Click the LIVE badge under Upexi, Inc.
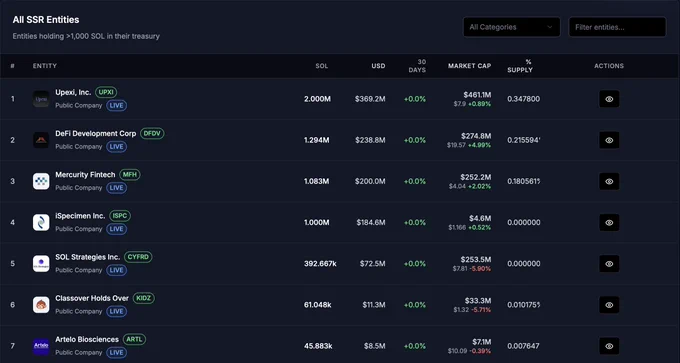The height and width of the screenshot is (363, 680). (x=117, y=105)
